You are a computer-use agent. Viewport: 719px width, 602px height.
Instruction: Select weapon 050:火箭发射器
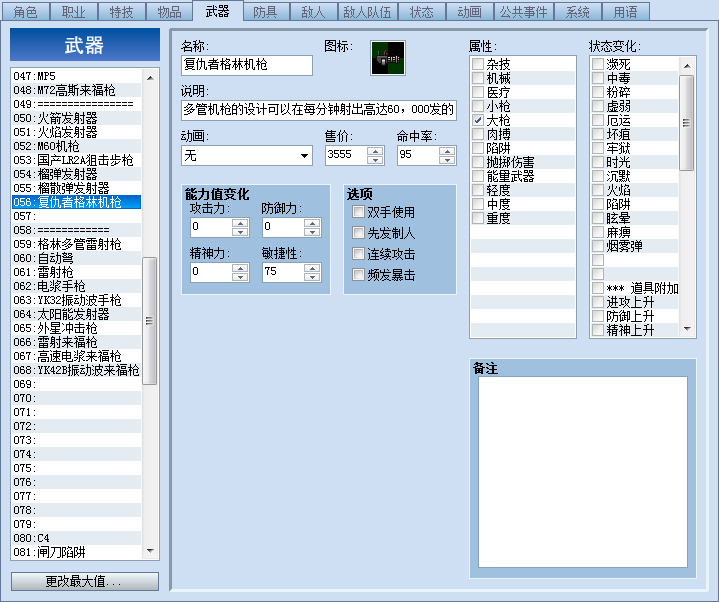77,118
